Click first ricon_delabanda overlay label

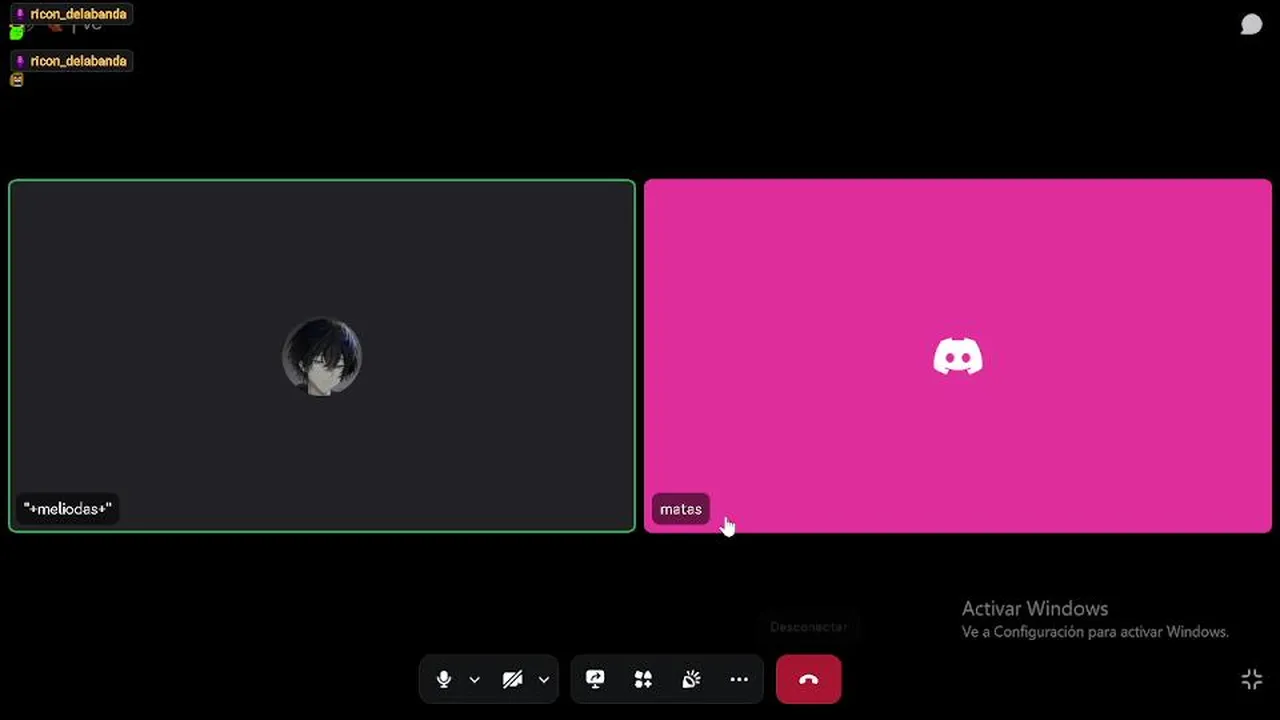coord(71,14)
